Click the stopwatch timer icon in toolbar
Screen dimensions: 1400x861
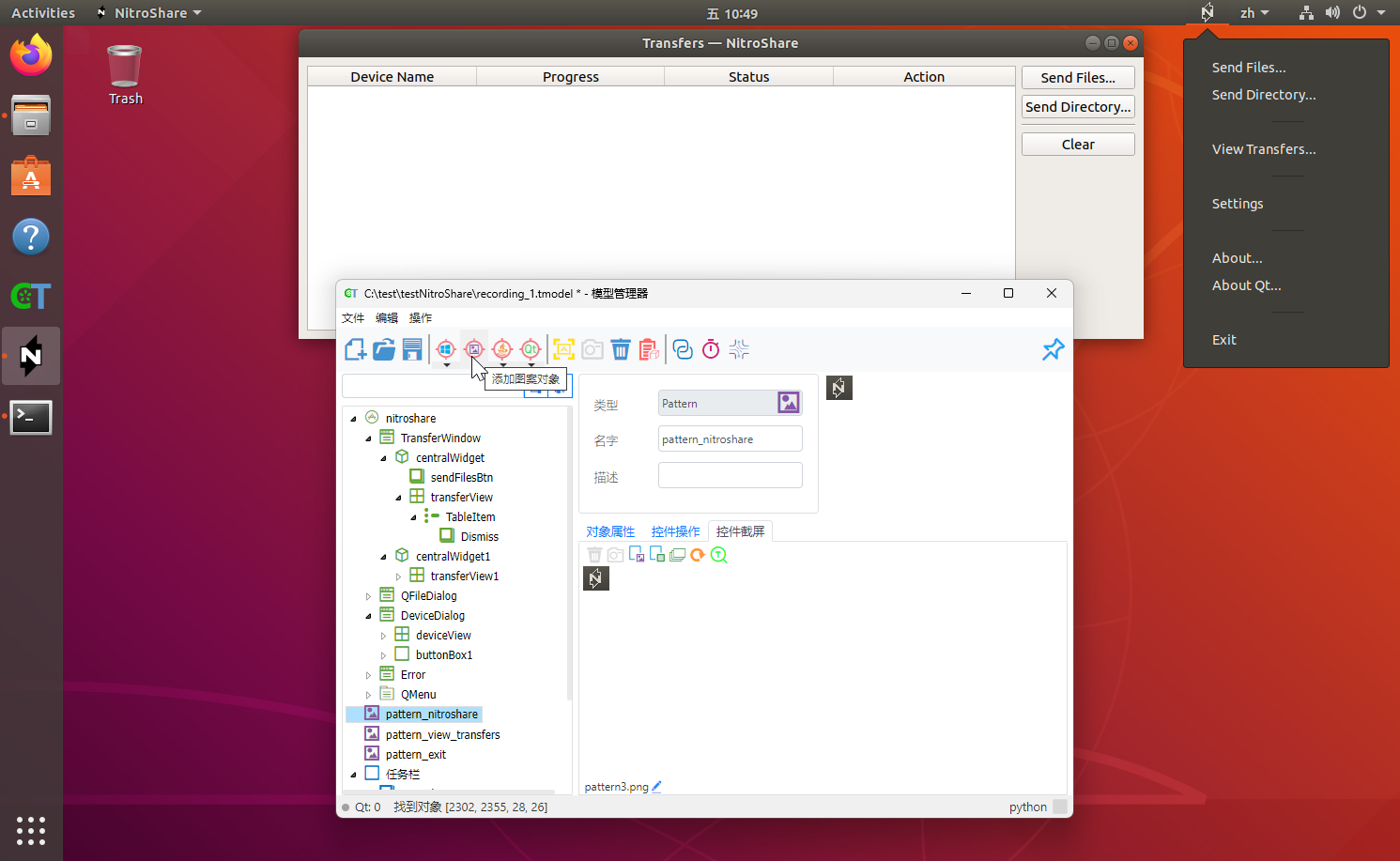(x=711, y=349)
